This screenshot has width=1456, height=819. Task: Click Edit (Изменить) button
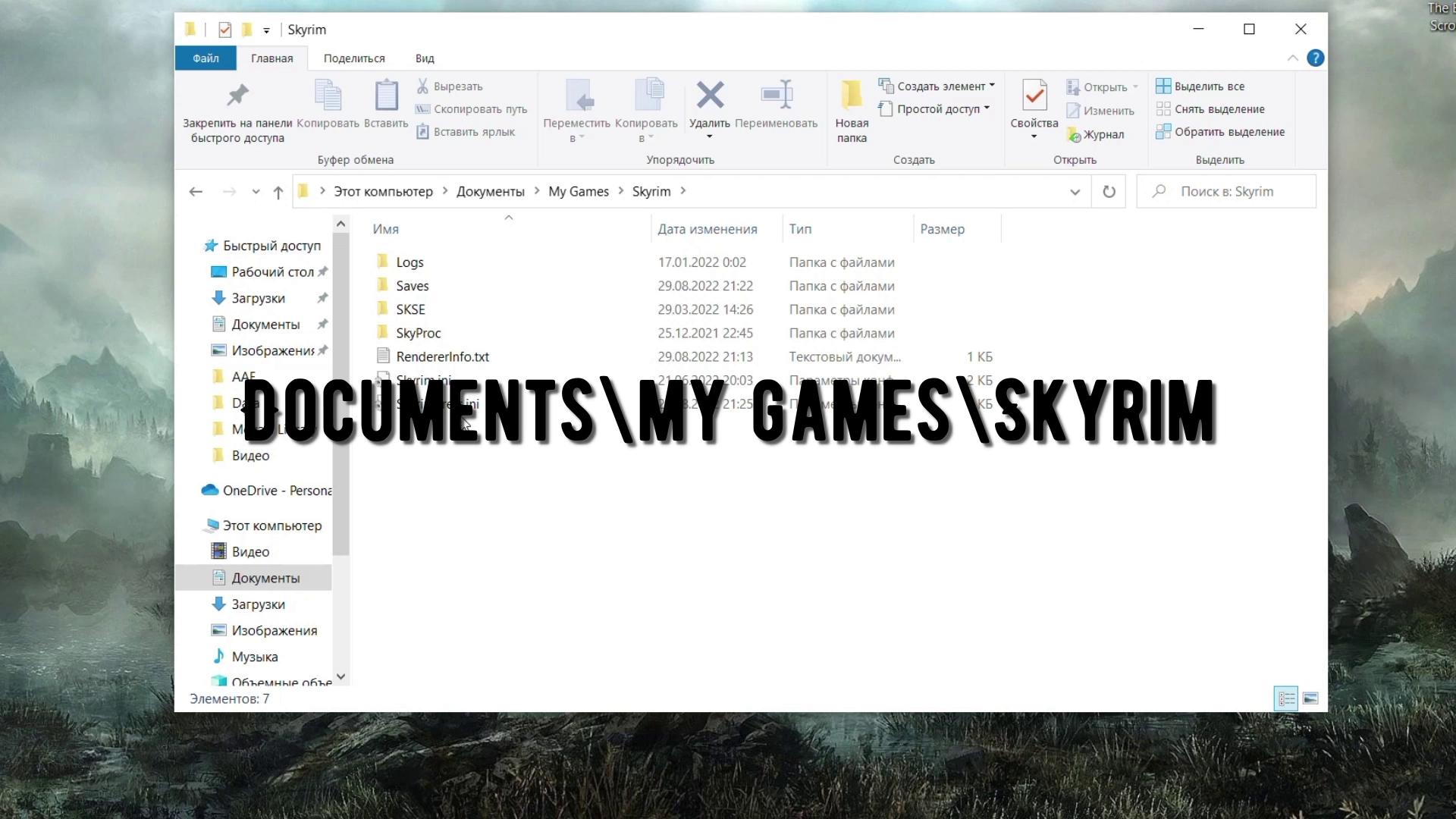[1100, 111]
